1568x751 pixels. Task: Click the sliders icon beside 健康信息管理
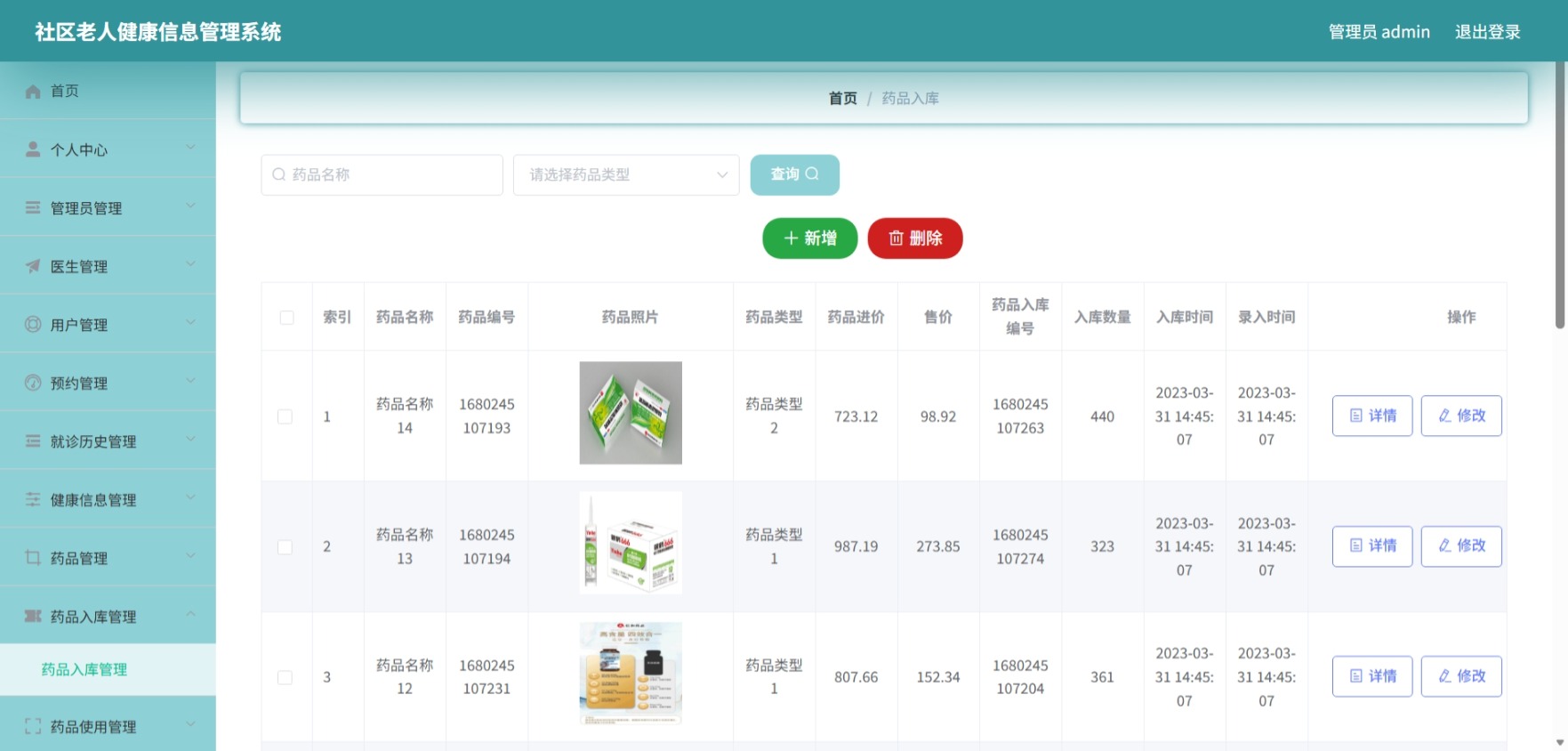pos(33,499)
